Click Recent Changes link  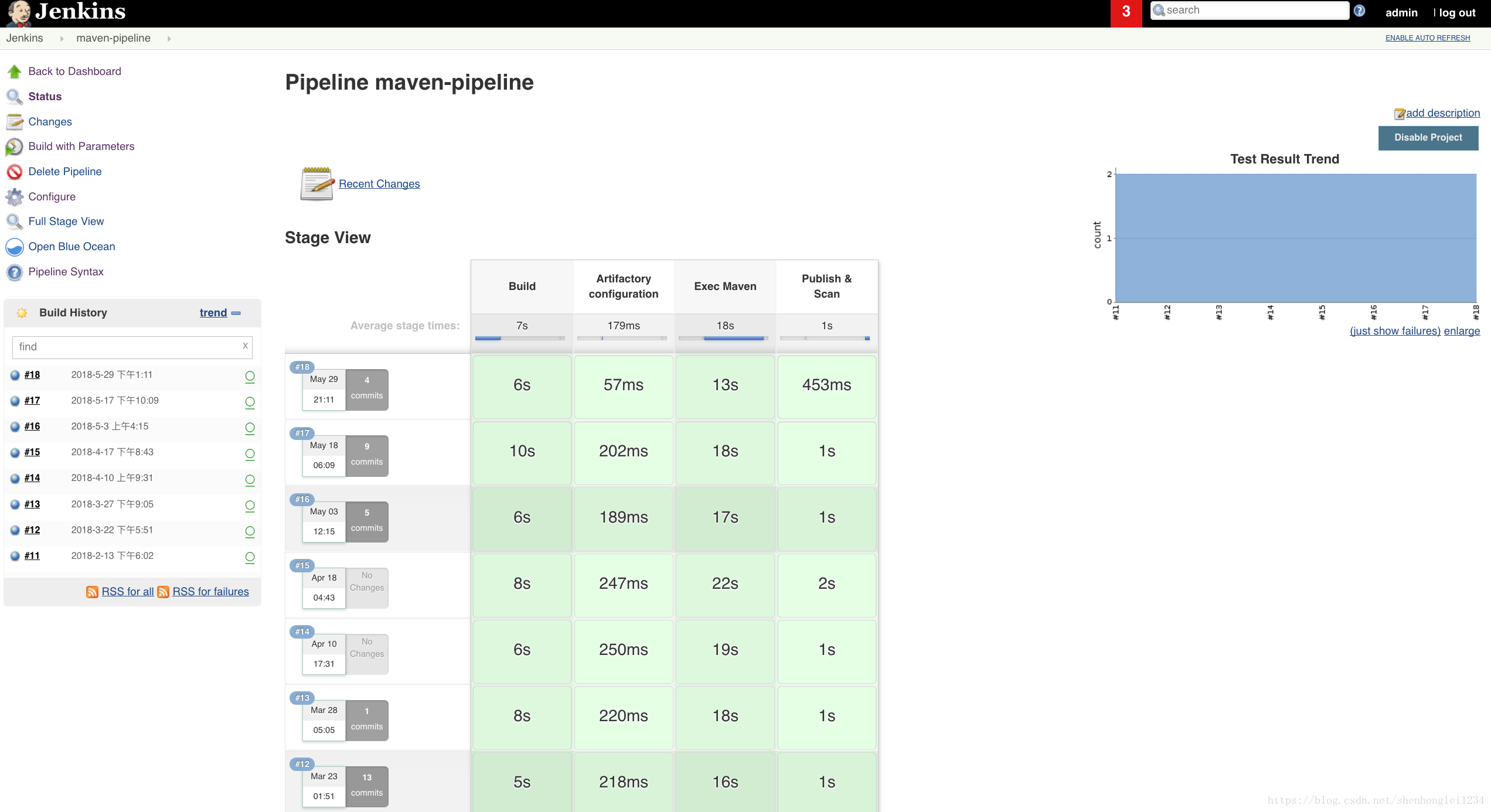tap(378, 183)
